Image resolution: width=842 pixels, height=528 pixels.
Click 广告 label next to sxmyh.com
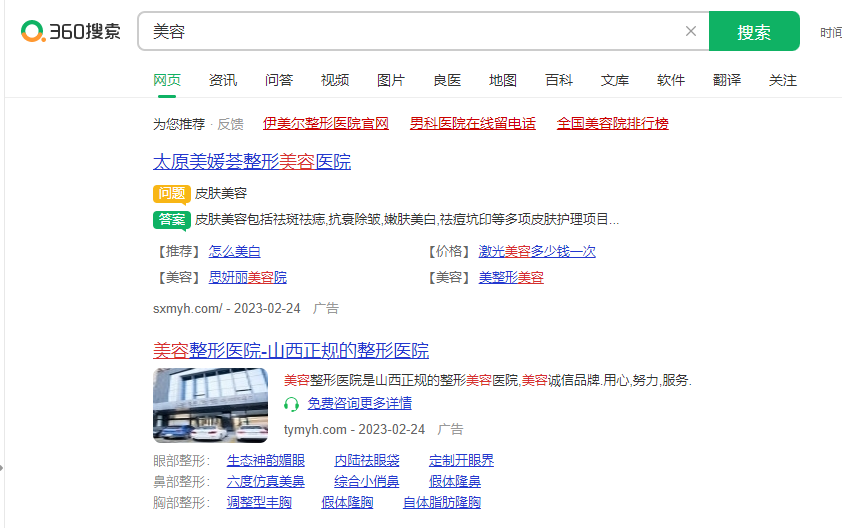(x=326, y=308)
